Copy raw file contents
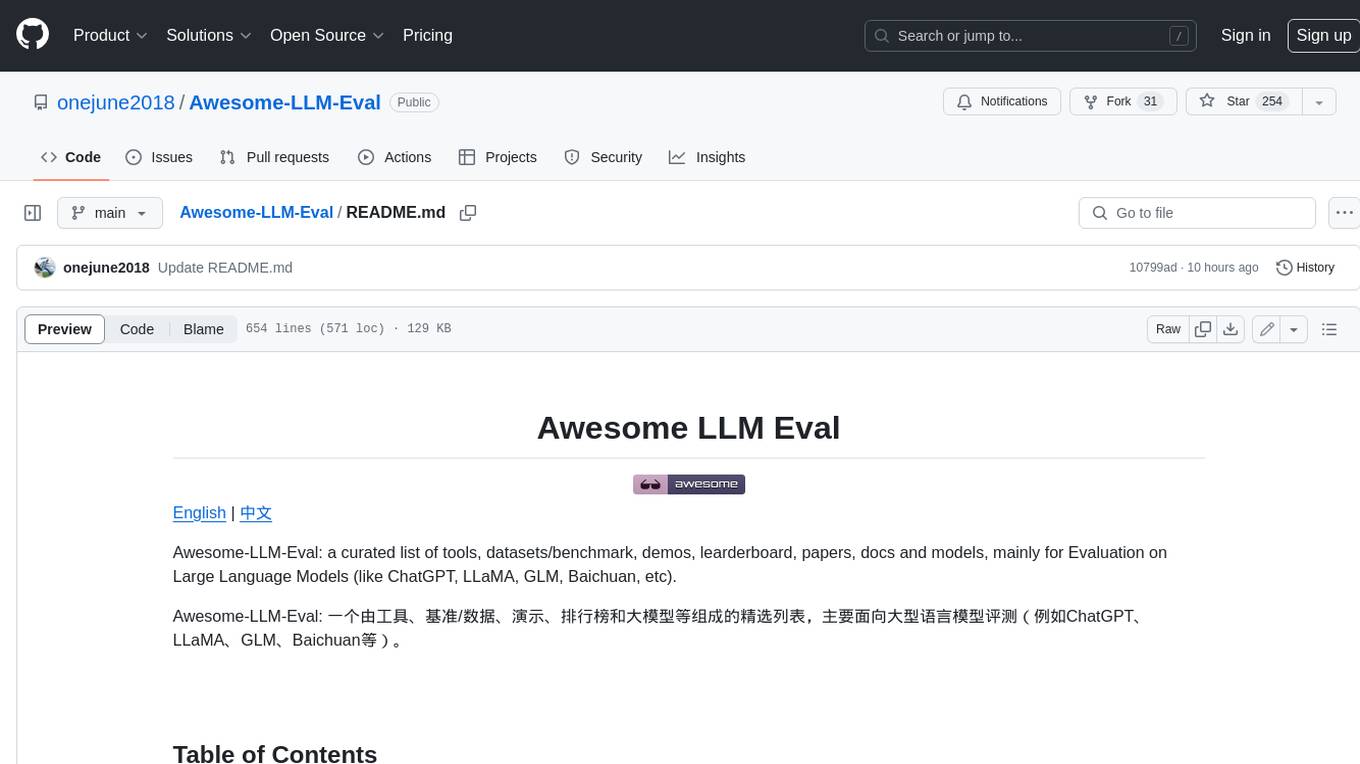1360x764 pixels. [1203, 329]
